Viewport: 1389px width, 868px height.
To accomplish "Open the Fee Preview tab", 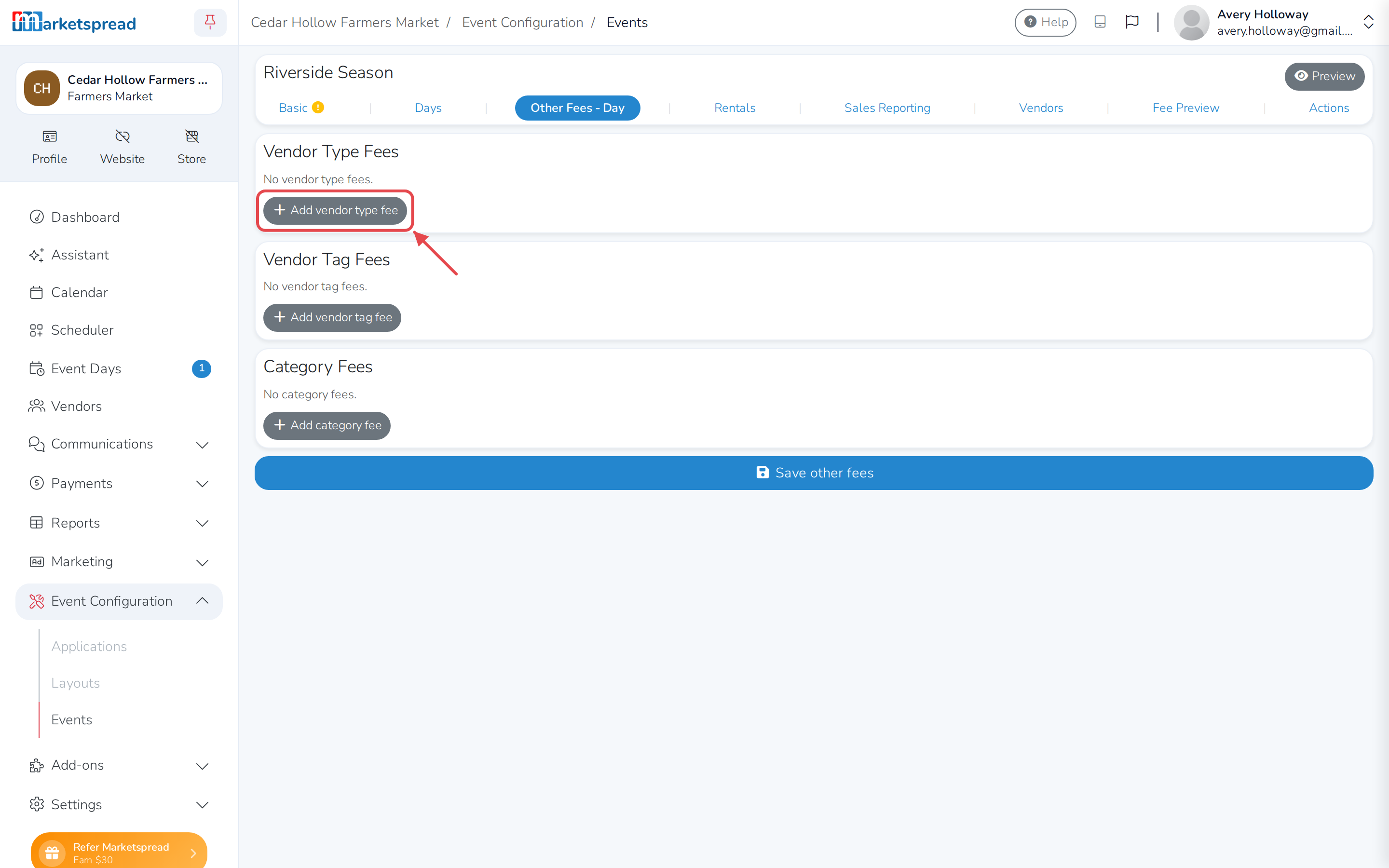I will 1186,108.
